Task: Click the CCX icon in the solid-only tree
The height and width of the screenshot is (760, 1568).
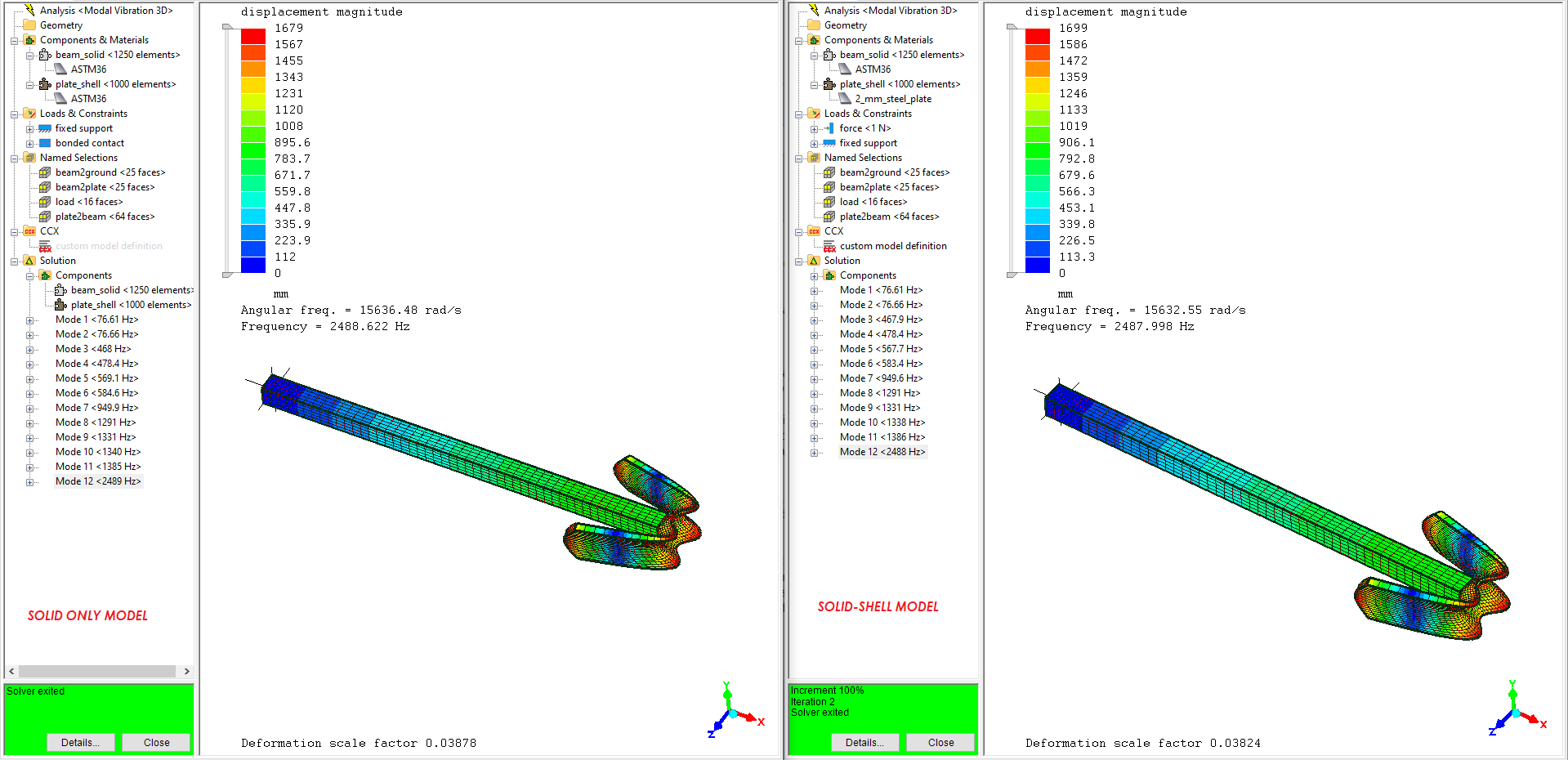Action: (29, 231)
